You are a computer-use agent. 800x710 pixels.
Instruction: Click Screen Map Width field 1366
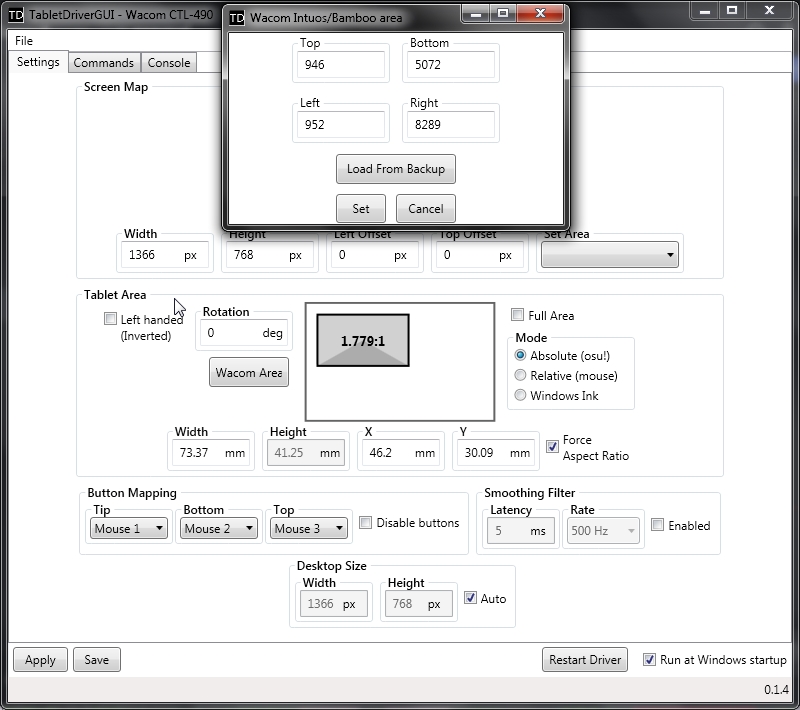pos(165,255)
